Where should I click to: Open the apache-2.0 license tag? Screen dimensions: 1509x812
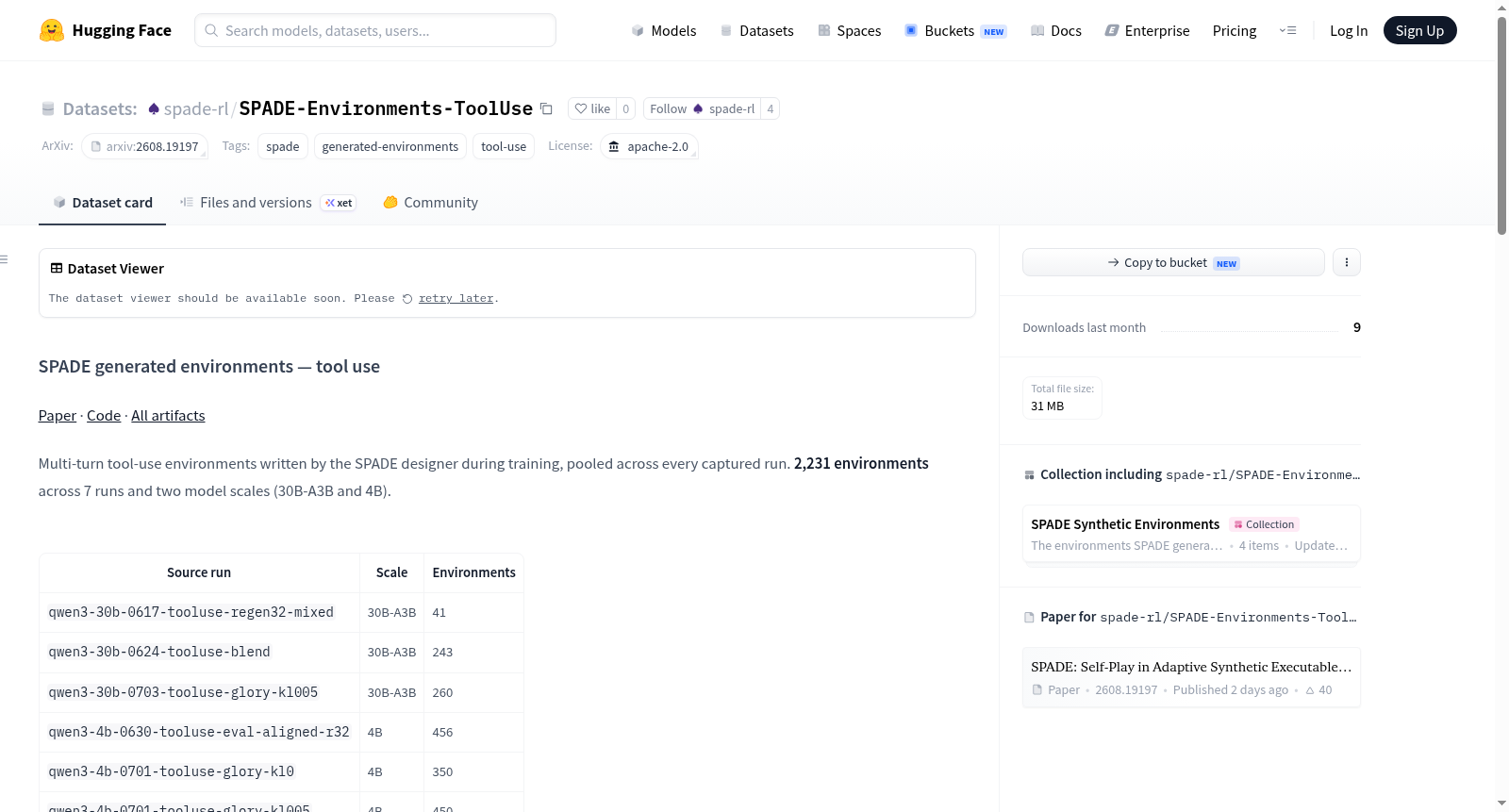[x=649, y=146]
